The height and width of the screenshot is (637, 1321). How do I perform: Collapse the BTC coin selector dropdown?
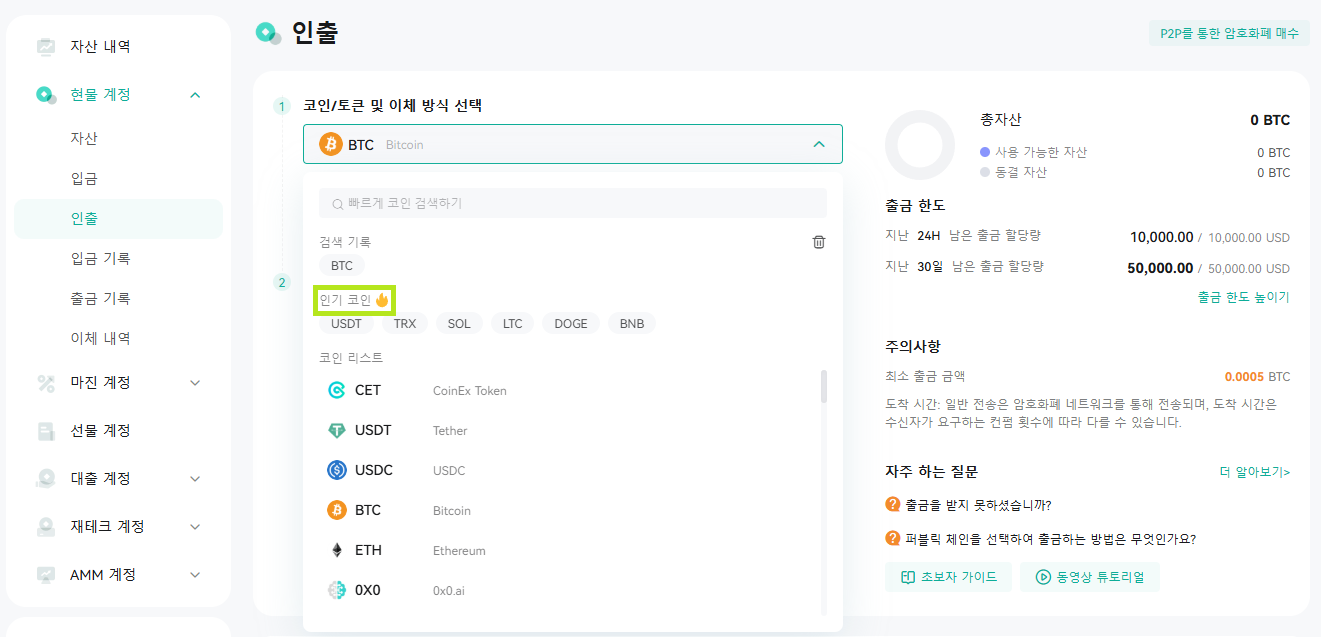click(x=819, y=144)
